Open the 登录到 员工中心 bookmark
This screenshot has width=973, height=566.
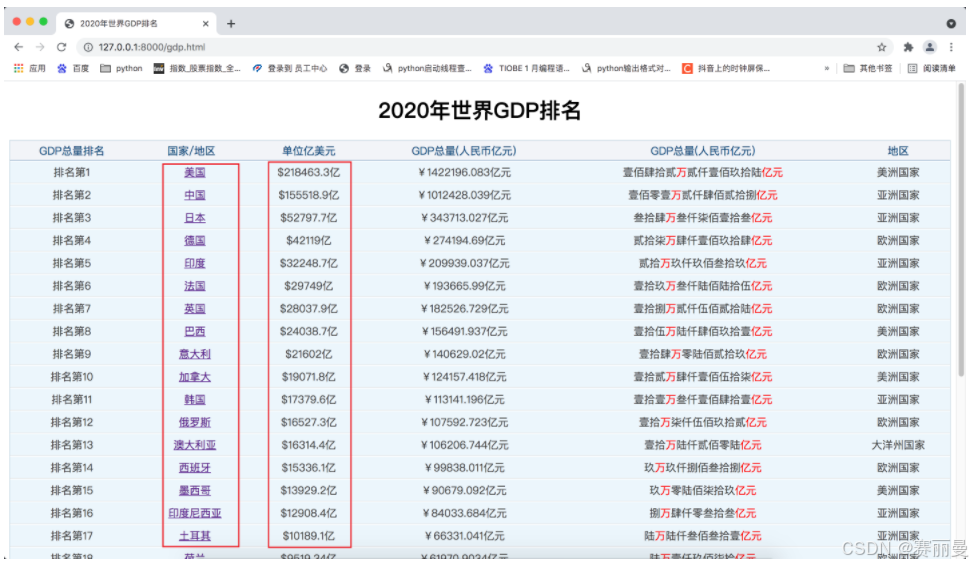coord(290,68)
